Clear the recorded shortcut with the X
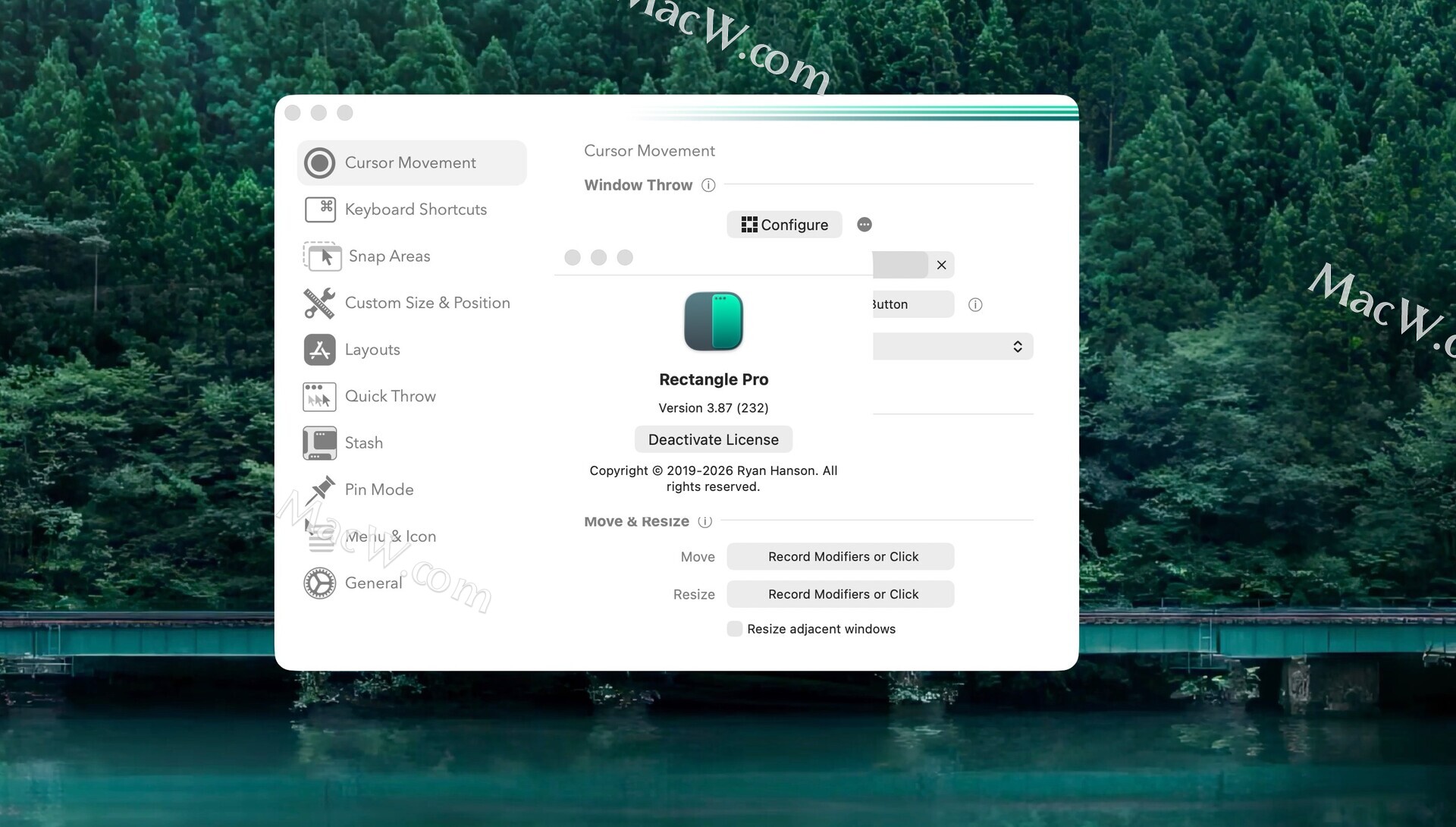This screenshot has width=1456, height=827. click(941, 265)
